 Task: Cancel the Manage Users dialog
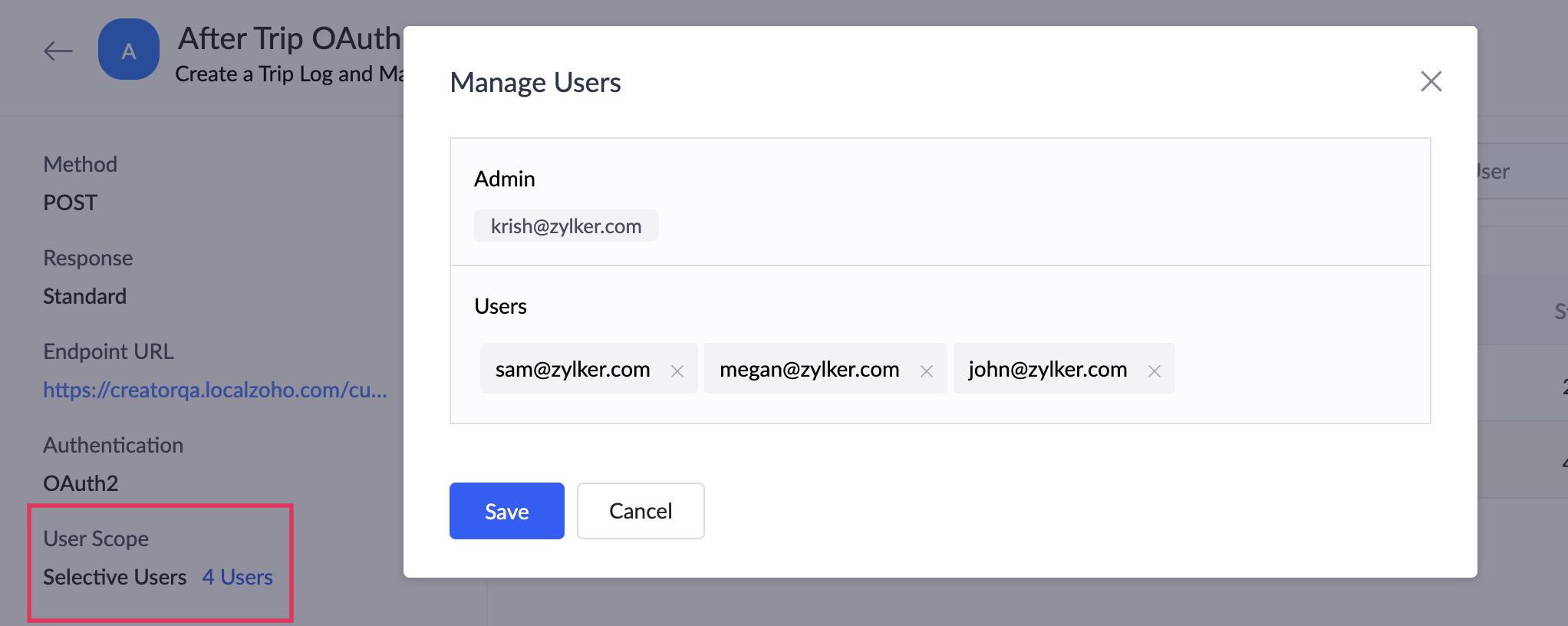(x=640, y=511)
